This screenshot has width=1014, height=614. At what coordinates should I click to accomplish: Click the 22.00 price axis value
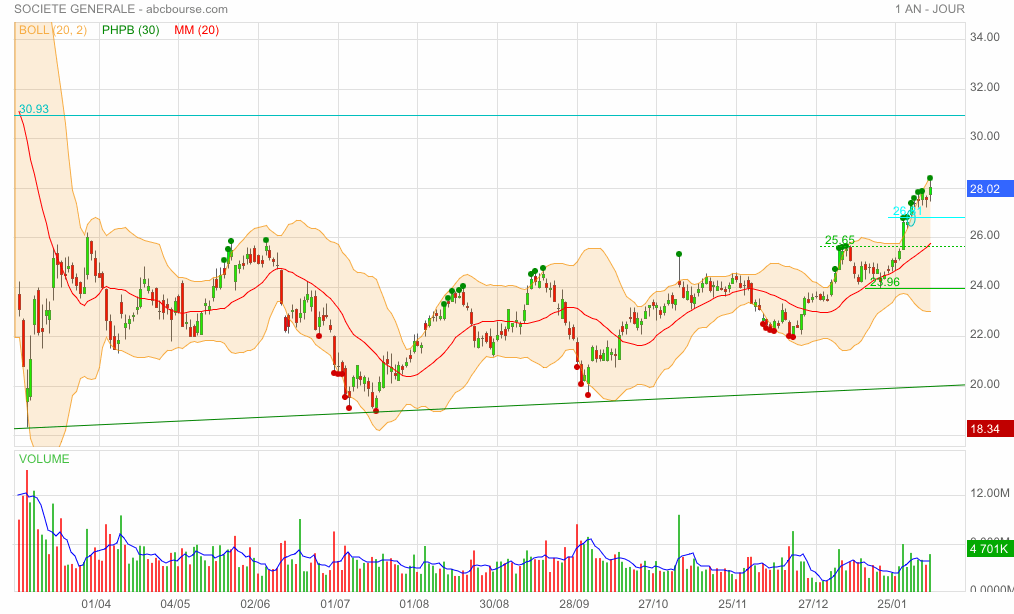coord(985,334)
